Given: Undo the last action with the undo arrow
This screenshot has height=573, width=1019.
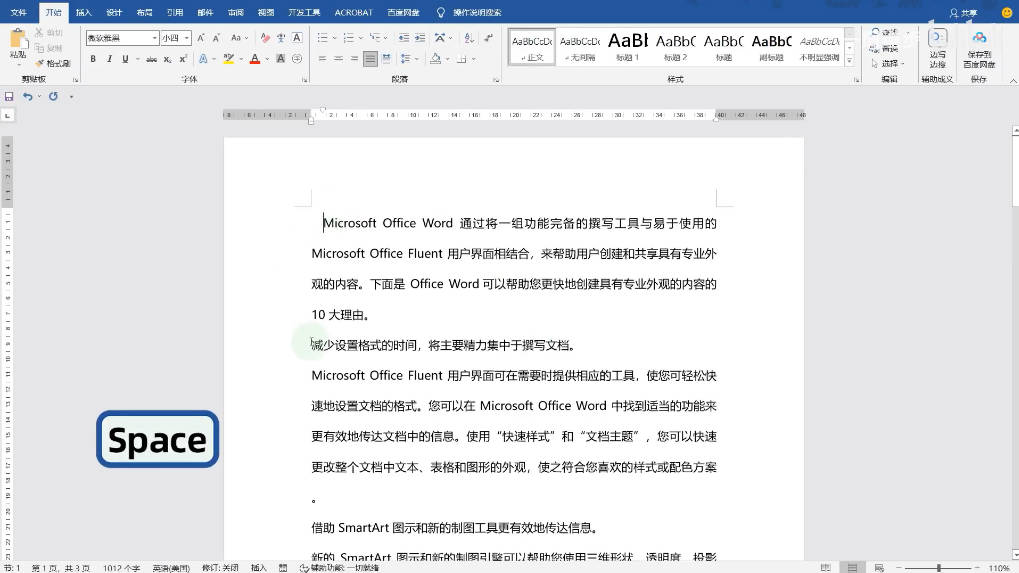Looking at the screenshot, I should (27, 97).
